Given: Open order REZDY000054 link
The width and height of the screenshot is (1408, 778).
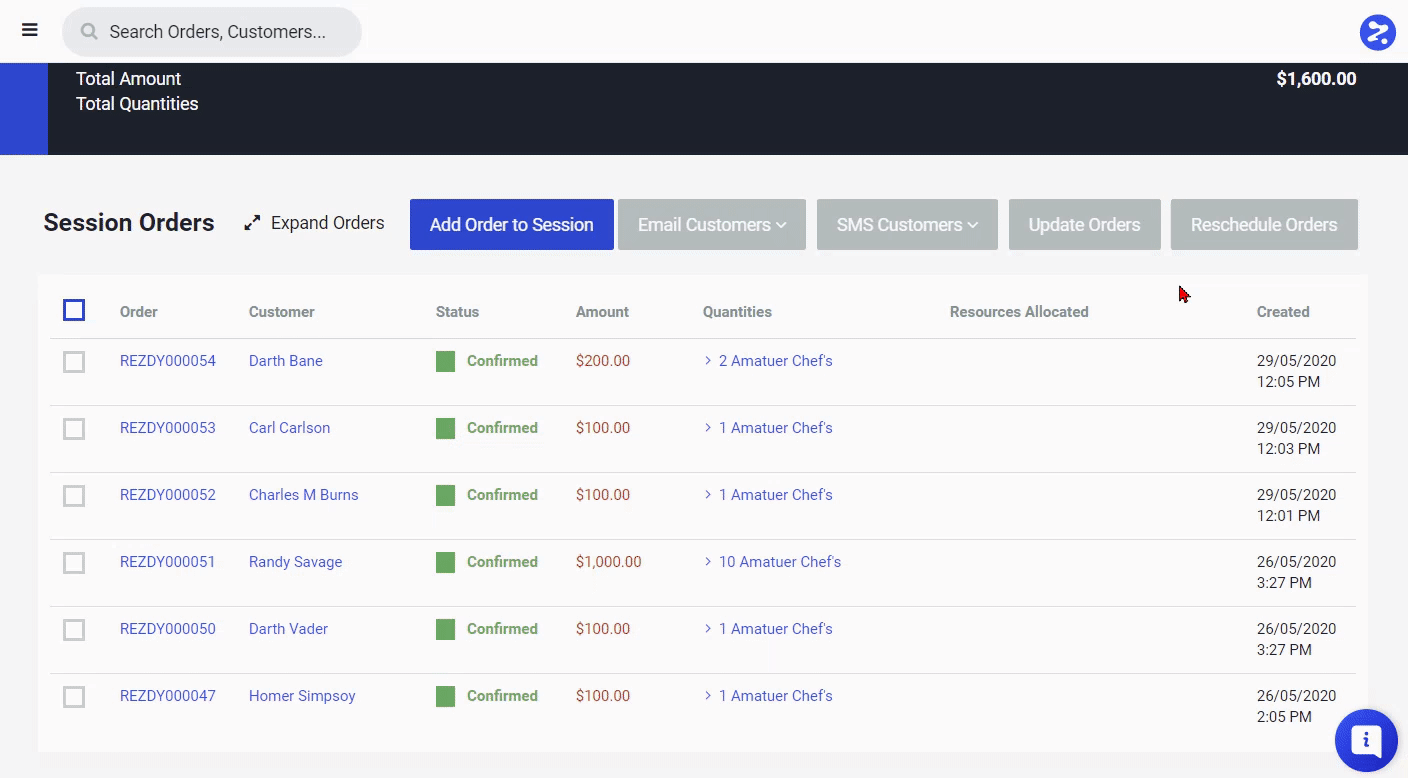Looking at the screenshot, I should 168,361.
